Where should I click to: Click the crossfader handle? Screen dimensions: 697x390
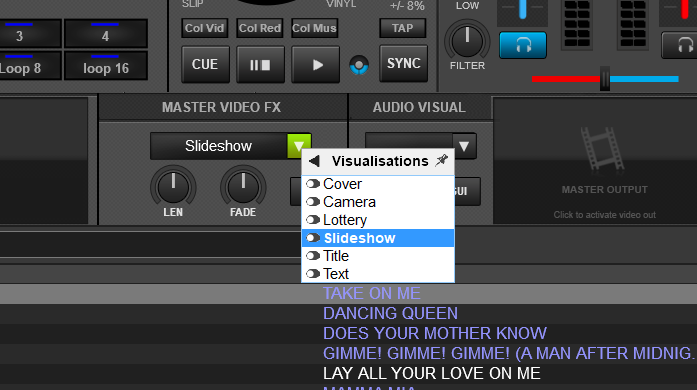[605, 79]
